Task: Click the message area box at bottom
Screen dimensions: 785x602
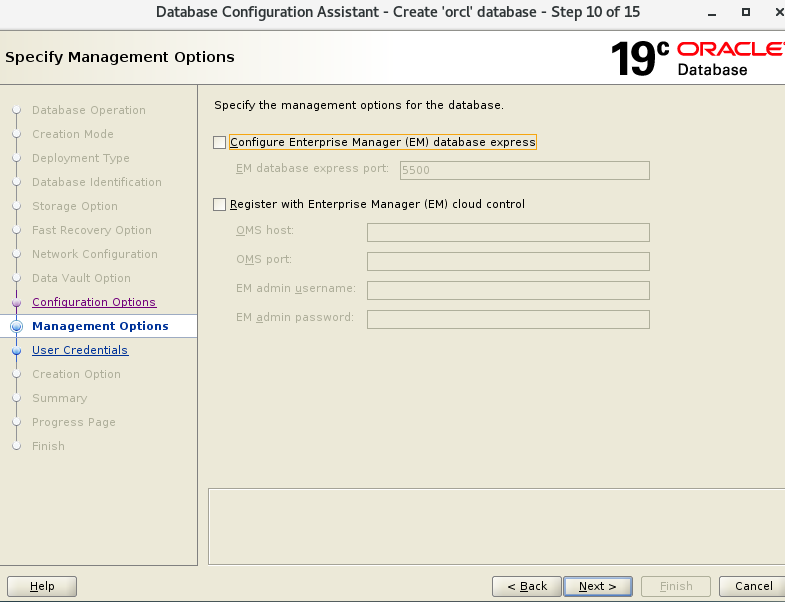Action: pyautogui.click(x=497, y=526)
